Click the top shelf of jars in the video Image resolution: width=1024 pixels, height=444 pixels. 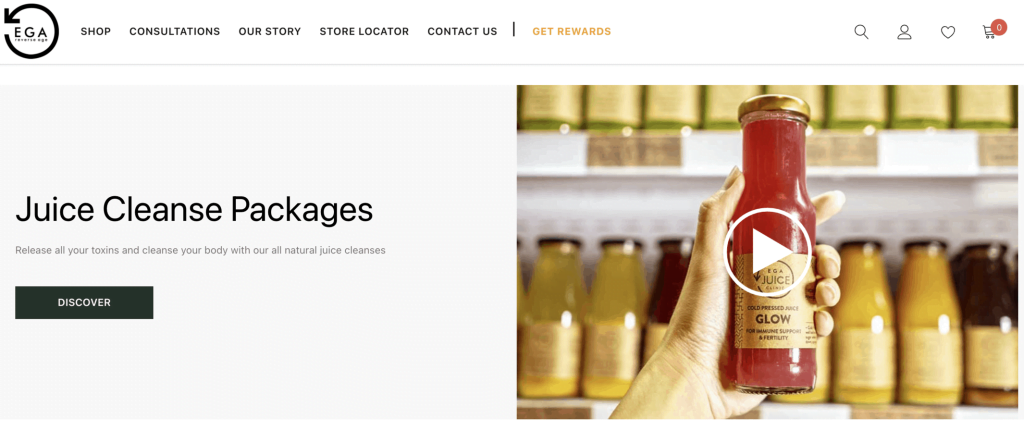767,108
